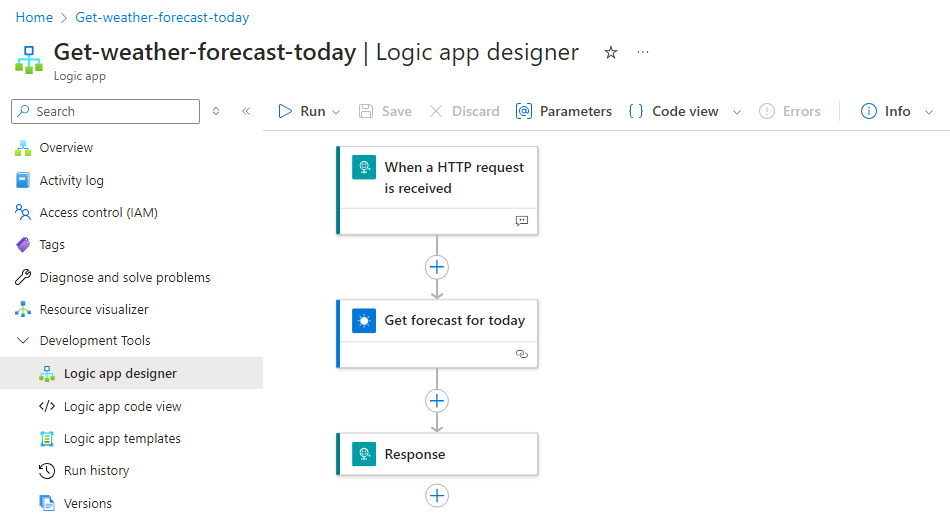Open the Info toolbar item

886,111
